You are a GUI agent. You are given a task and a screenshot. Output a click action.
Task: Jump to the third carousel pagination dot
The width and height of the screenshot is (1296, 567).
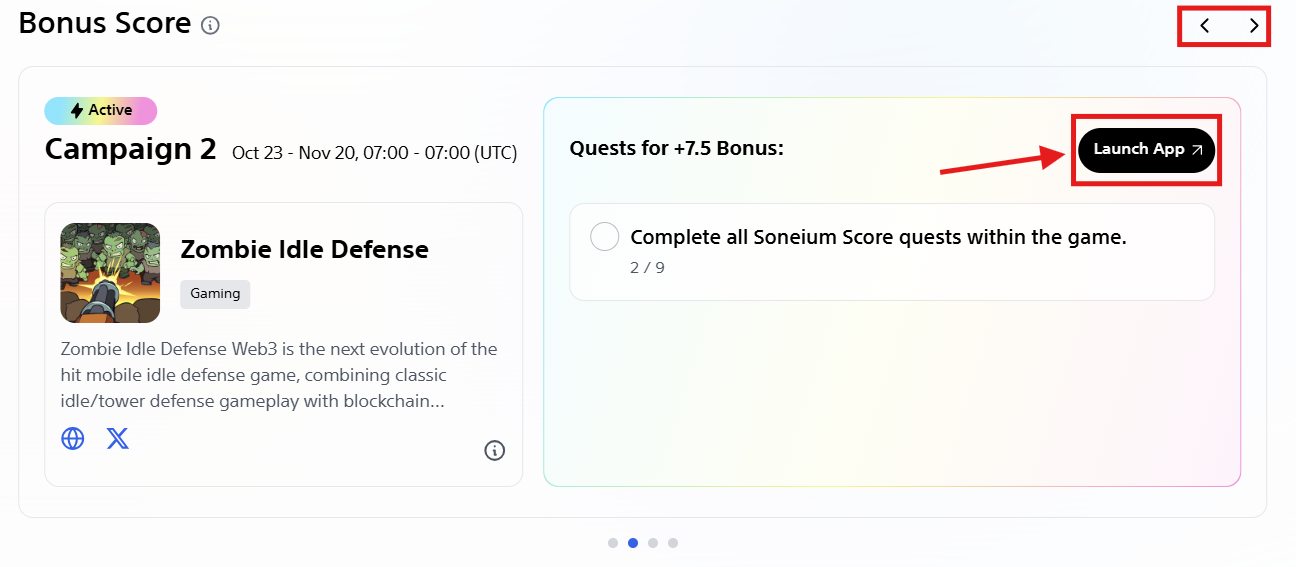(x=653, y=543)
